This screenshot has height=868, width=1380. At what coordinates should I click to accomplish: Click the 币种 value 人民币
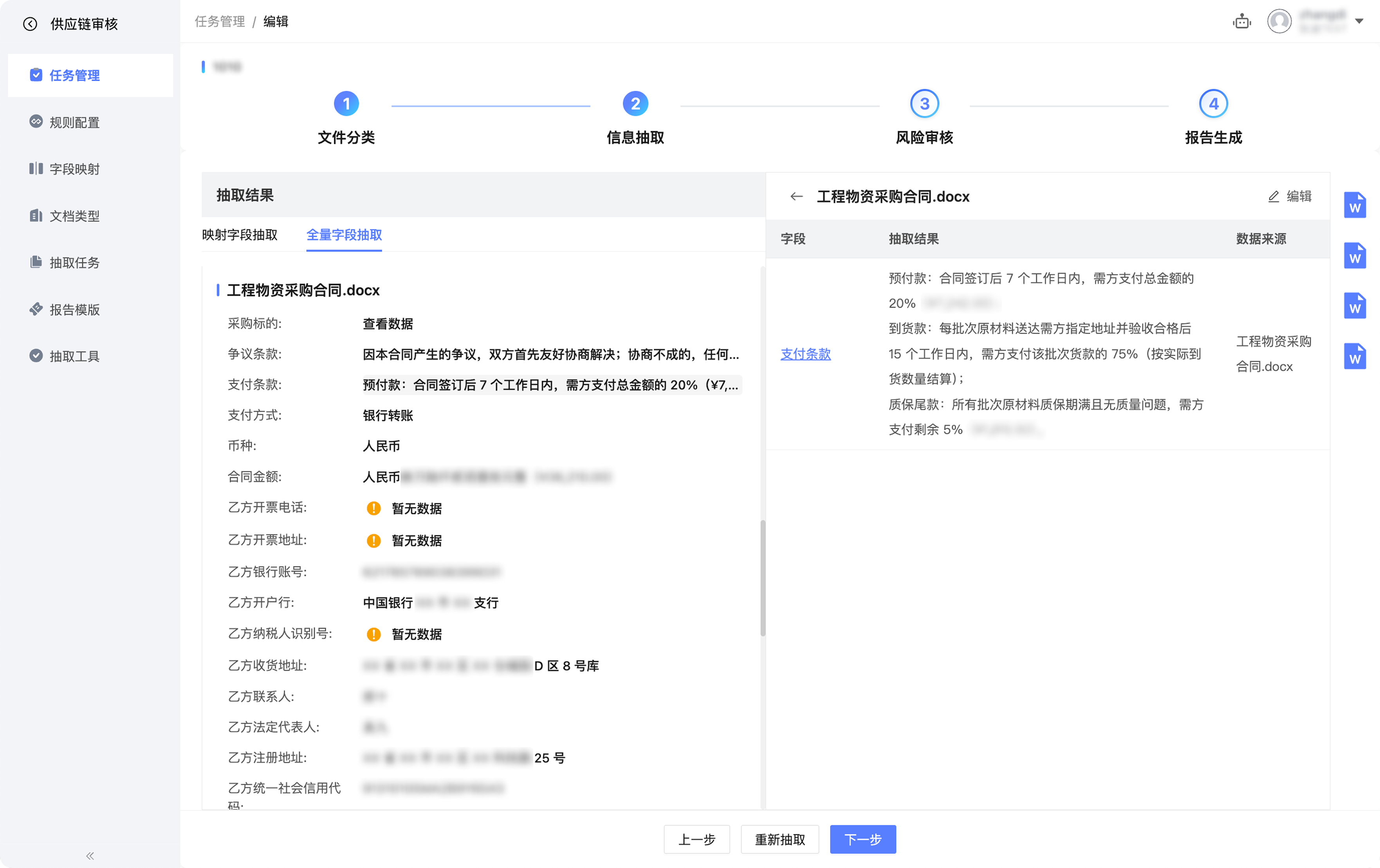[x=381, y=446]
